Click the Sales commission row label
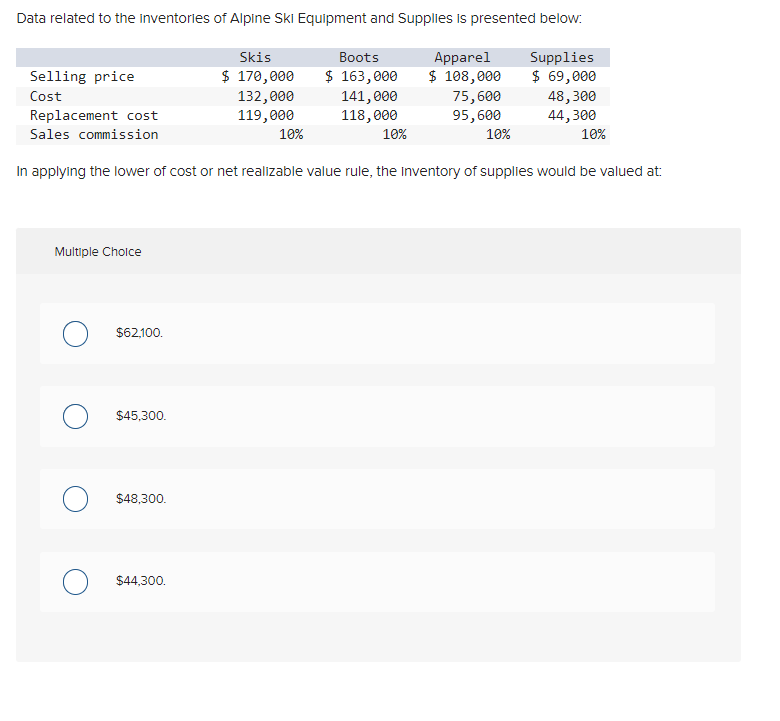 pos(94,134)
